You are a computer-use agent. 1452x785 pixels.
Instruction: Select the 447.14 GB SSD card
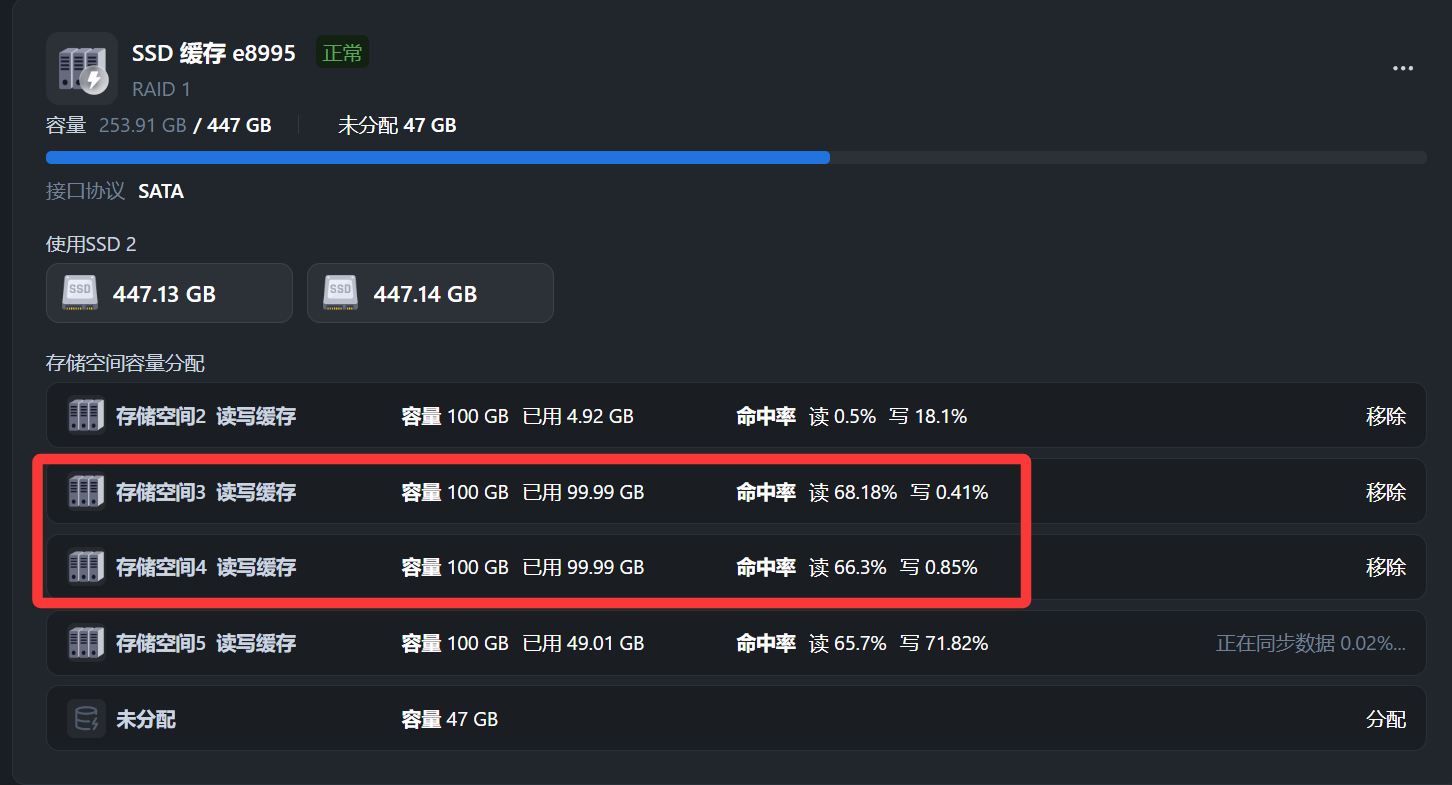tap(430, 293)
